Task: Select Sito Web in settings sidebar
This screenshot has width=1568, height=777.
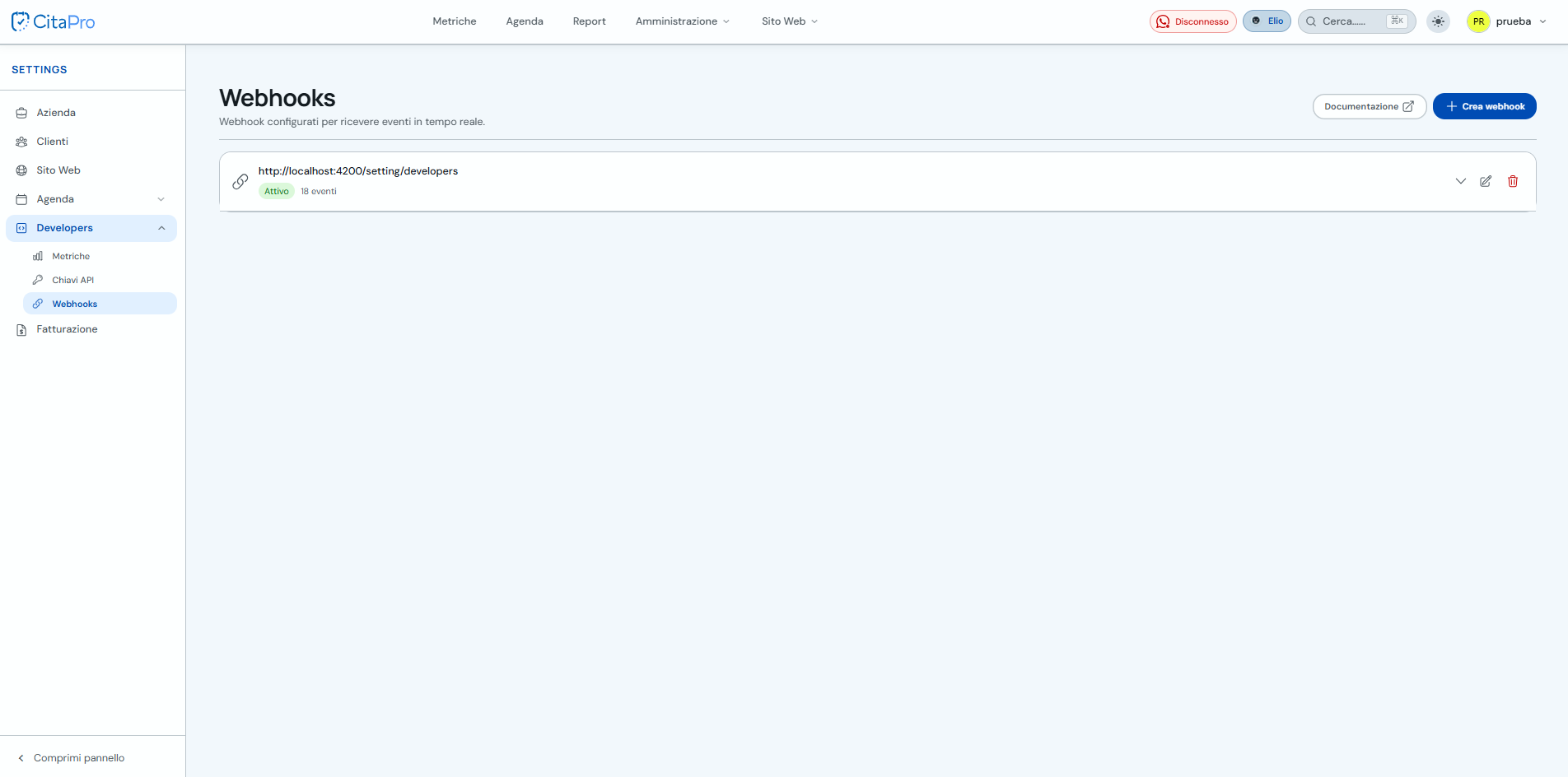Action: (91, 170)
